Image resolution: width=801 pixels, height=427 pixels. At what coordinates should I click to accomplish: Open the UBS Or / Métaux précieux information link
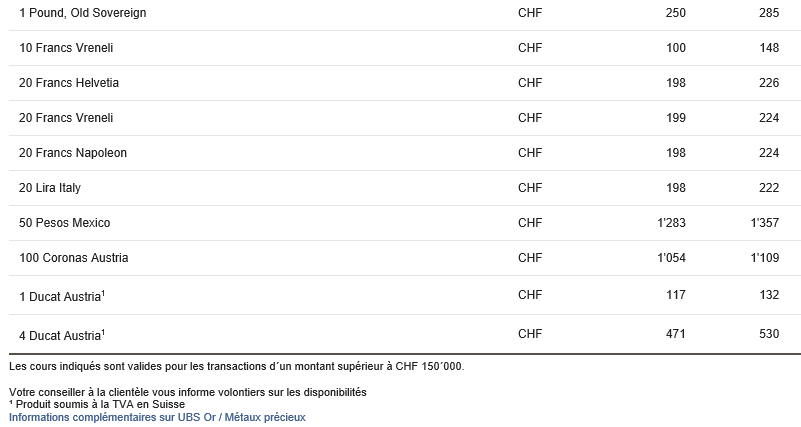coord(157,417)
